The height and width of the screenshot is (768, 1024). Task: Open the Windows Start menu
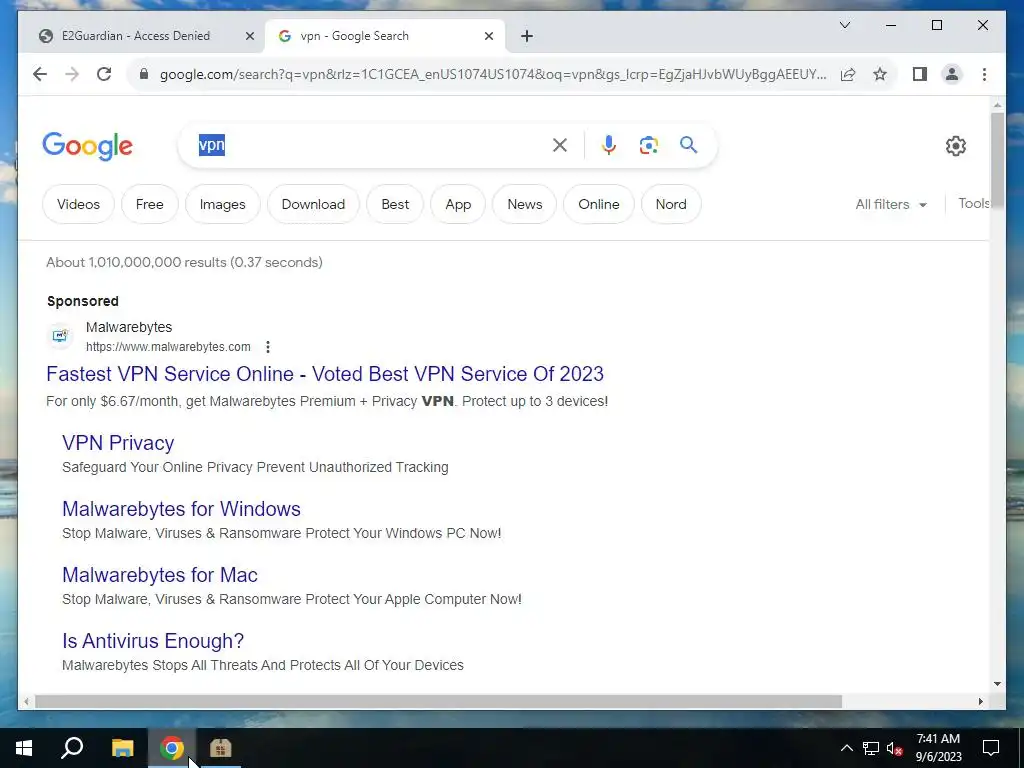(24, 748)
